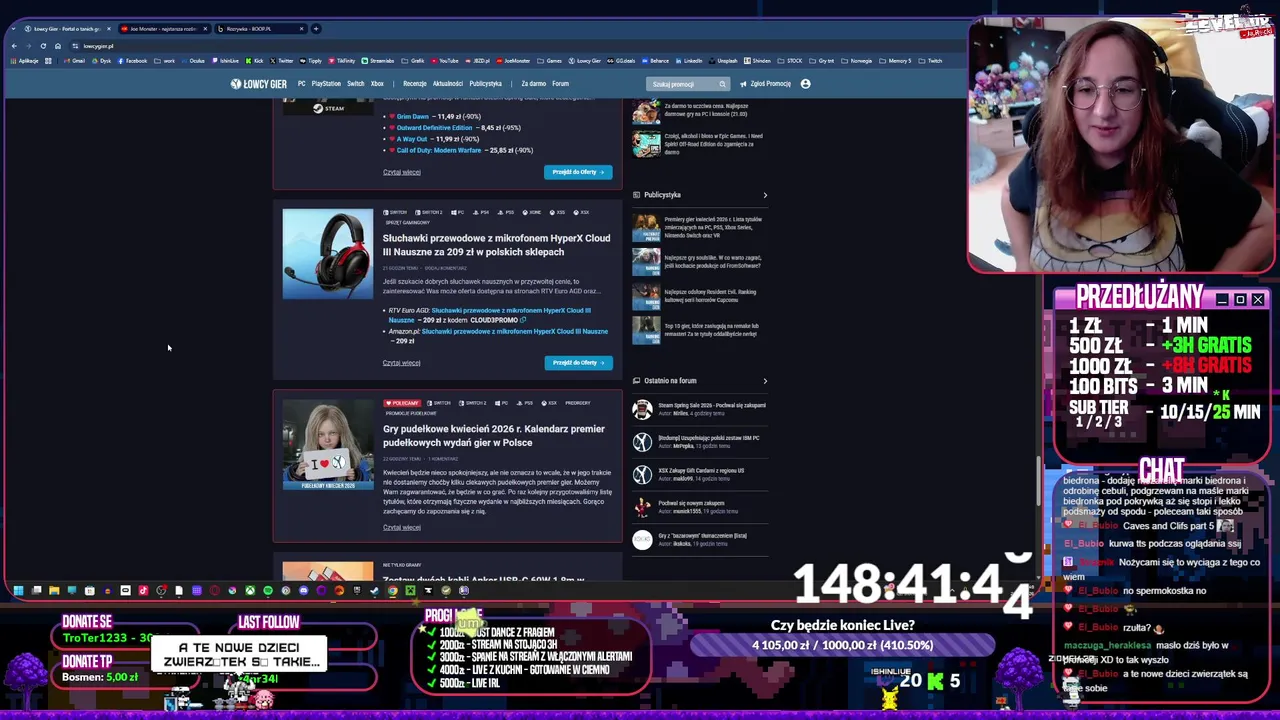
Task: Open the Windows Start button on taskbar
Action: tap(18, 591)
